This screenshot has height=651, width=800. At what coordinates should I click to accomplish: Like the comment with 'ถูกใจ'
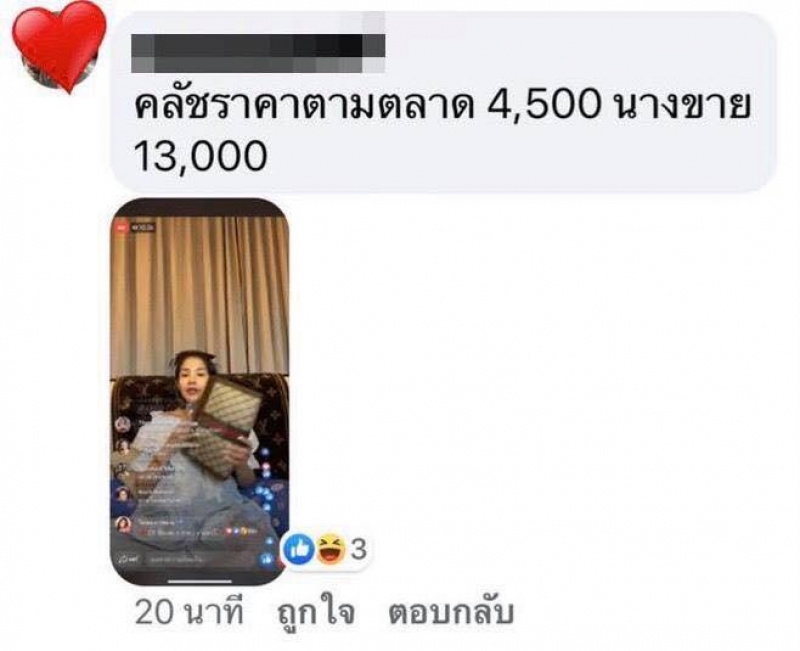316,612
